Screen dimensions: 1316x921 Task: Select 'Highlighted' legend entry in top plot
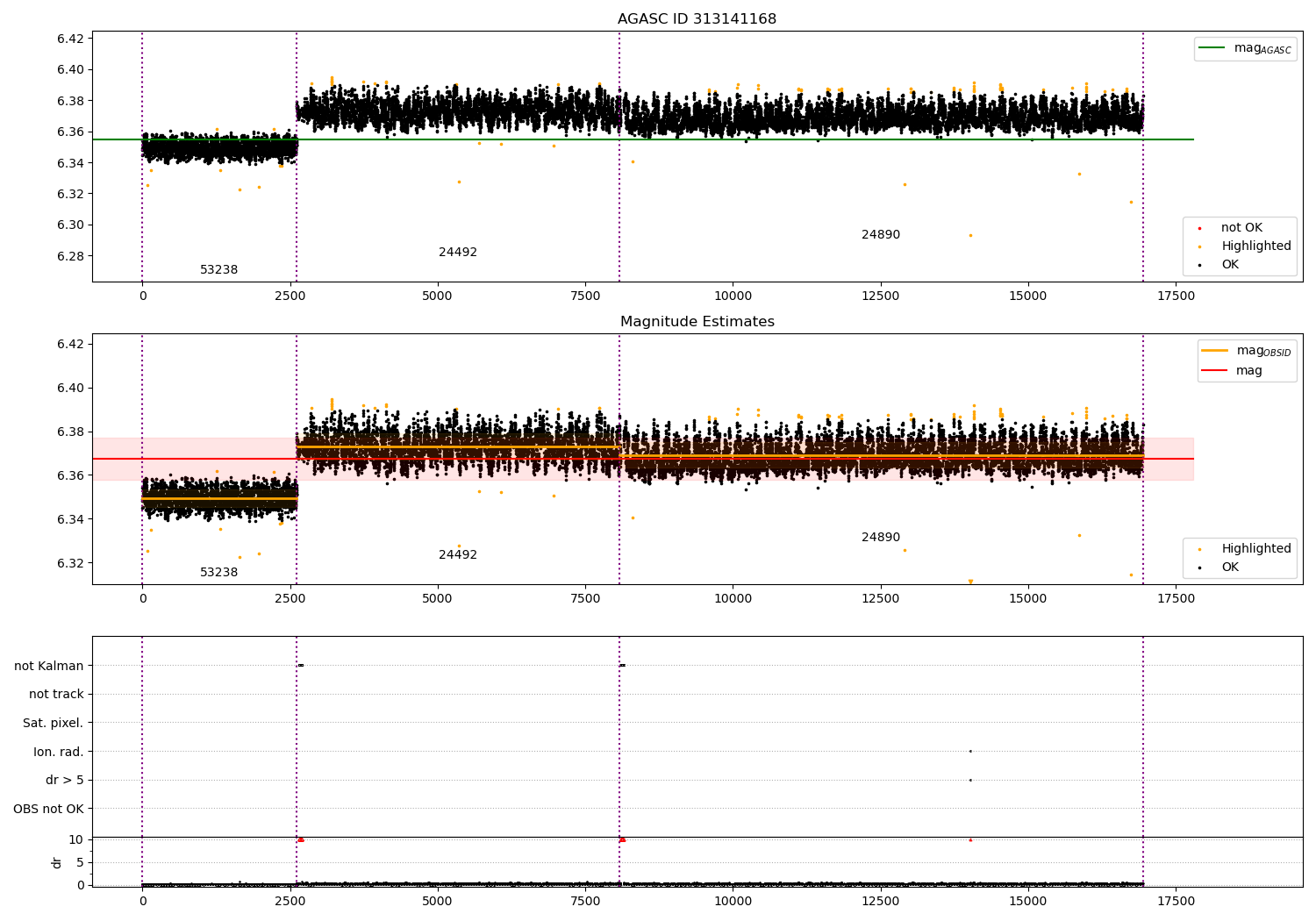(1244, 246)
